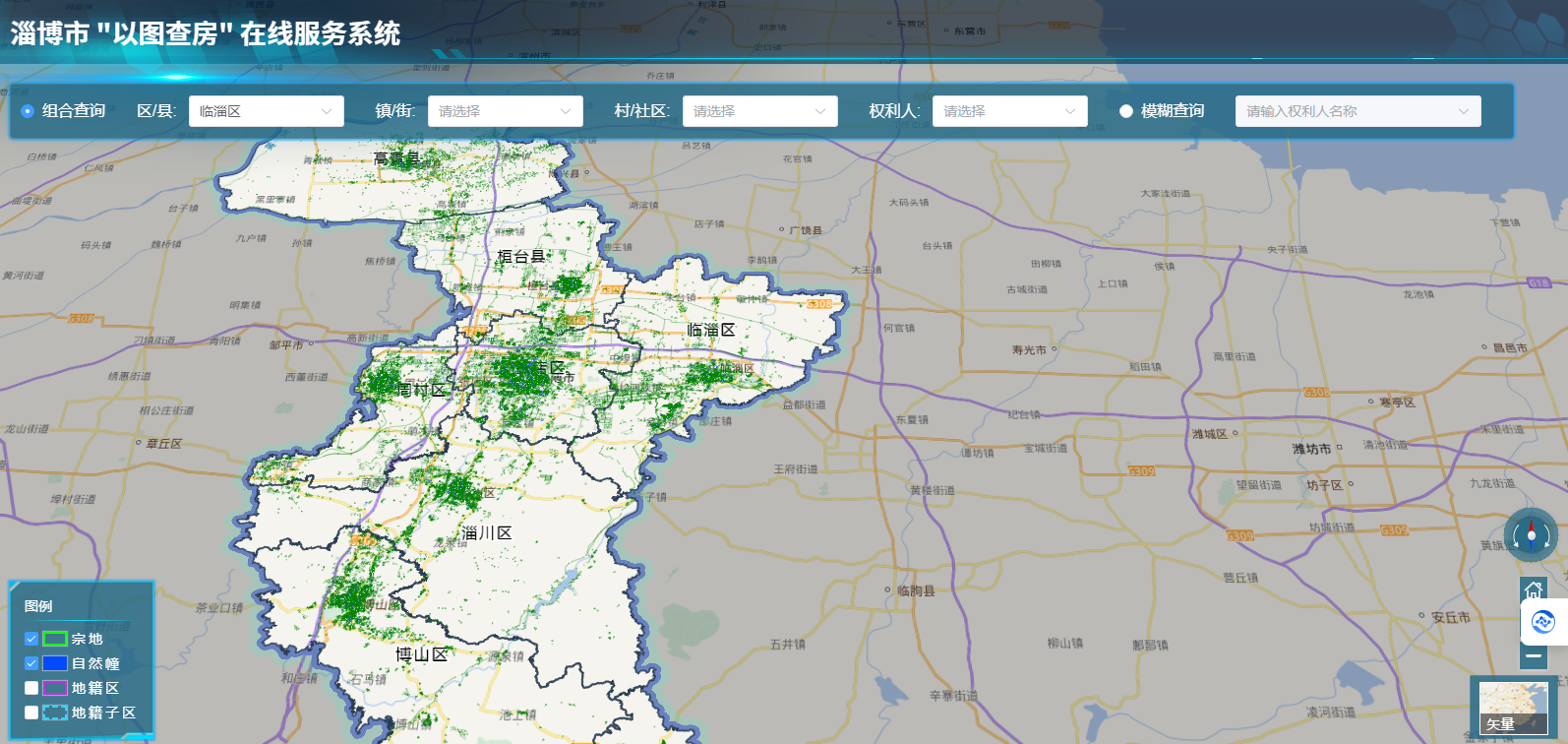The height and width of the screenshot is (744, 1568).
Task: Open the 区/县 dropdown showing 临淄区
Action: click(x=266, y=111)
